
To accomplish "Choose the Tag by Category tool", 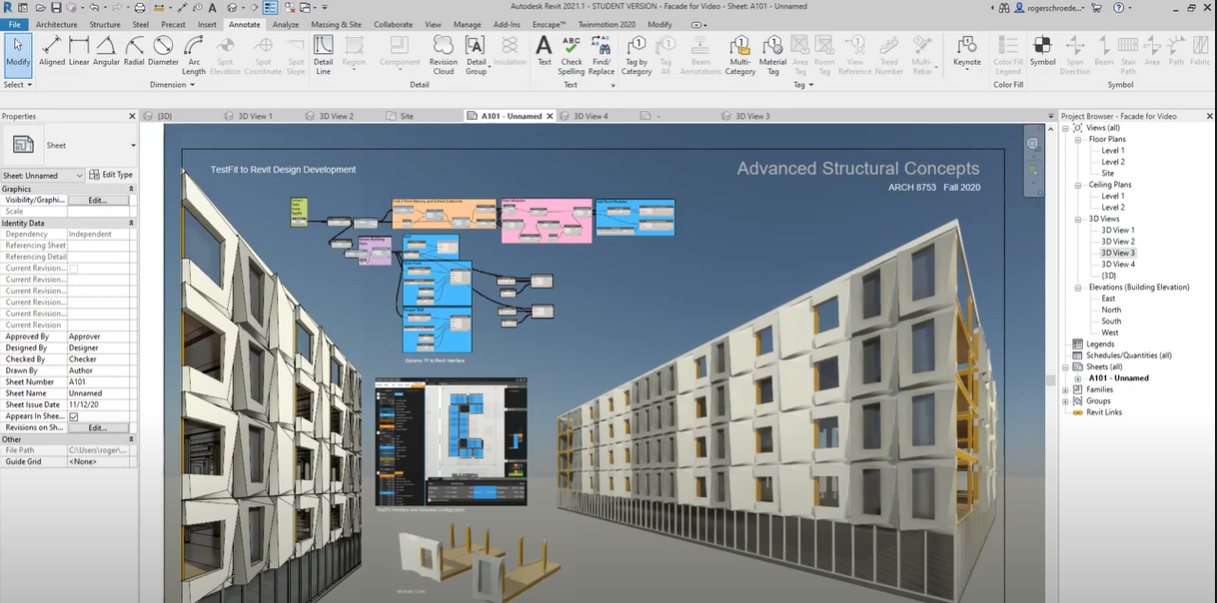I will click(x=636, y=52).
